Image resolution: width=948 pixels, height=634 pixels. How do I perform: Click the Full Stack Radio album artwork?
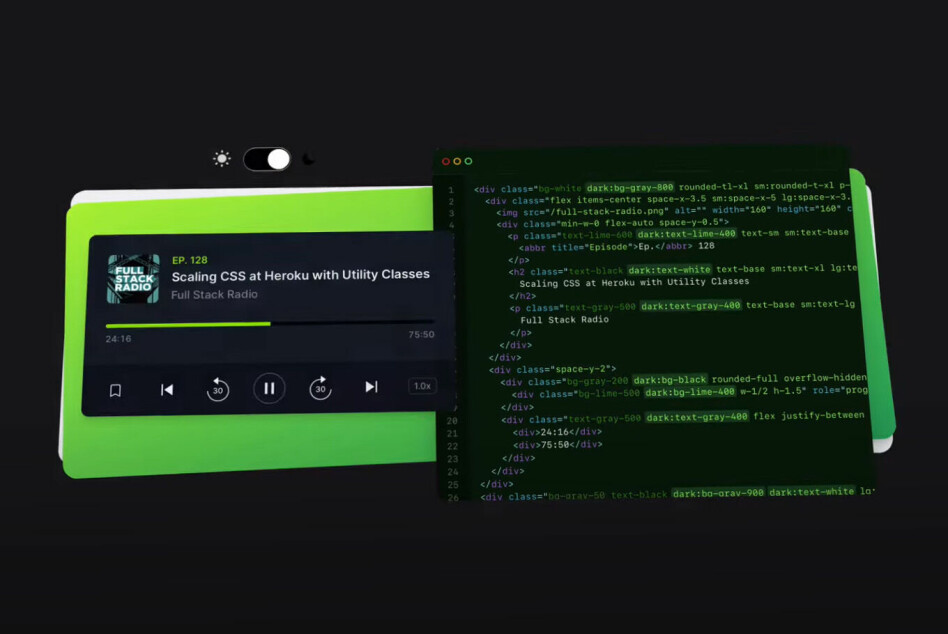134,279
